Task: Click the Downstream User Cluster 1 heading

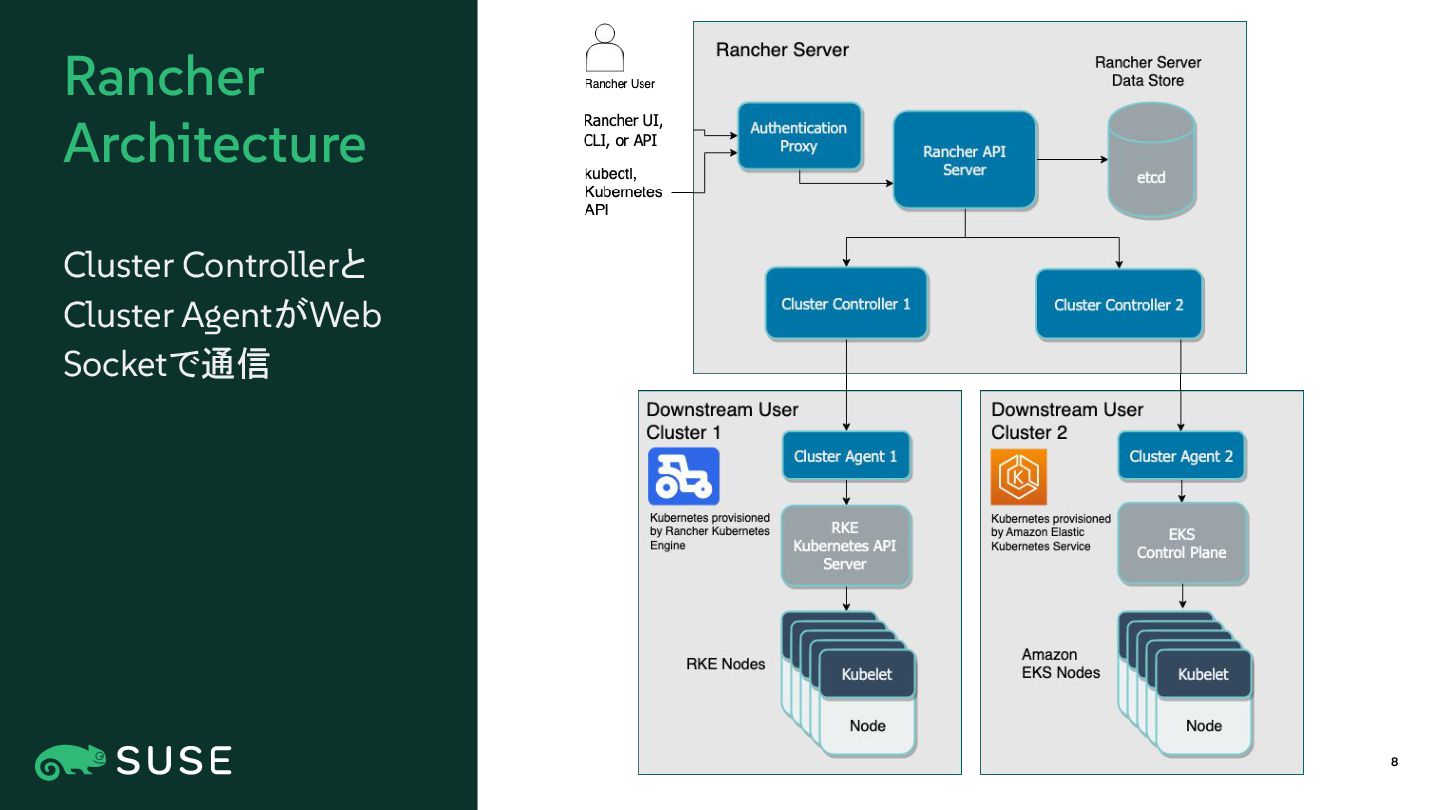Action: point(722,421)
